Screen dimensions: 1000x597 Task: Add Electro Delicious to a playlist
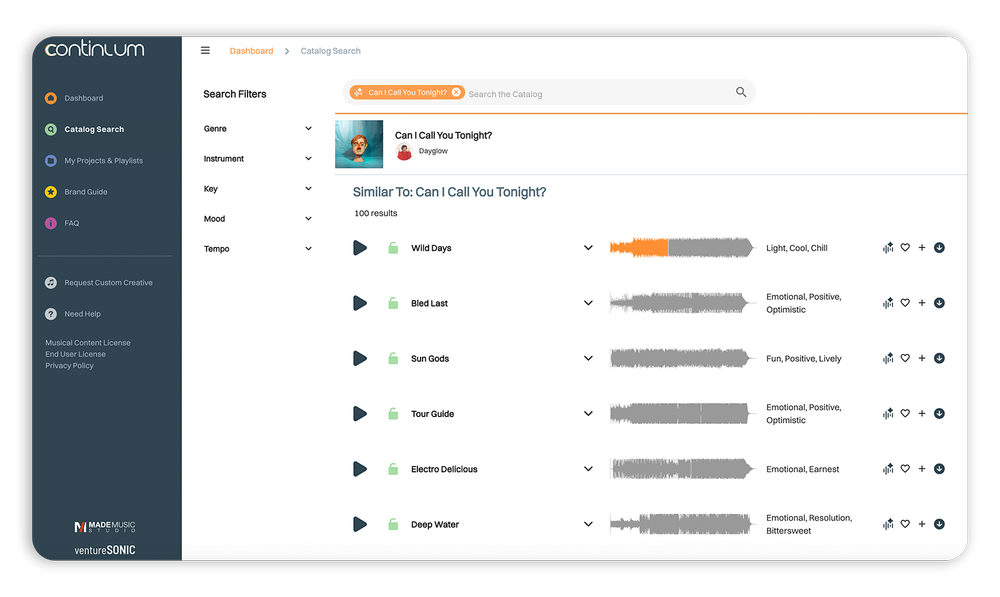coord(922,469)
